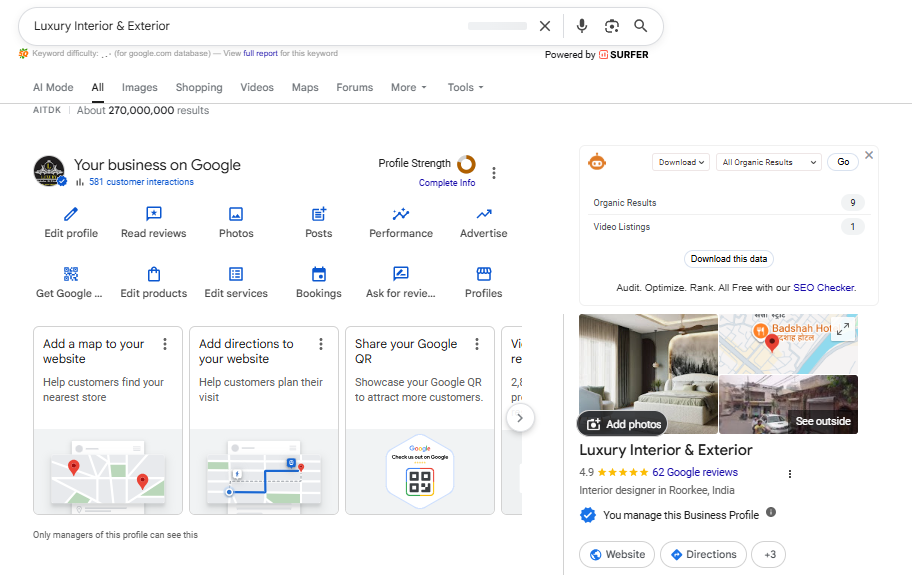The height and width of the screenshot is (575, 912).
Task: Open three-dot menu beside Google reviews
Action: point(790,474)
